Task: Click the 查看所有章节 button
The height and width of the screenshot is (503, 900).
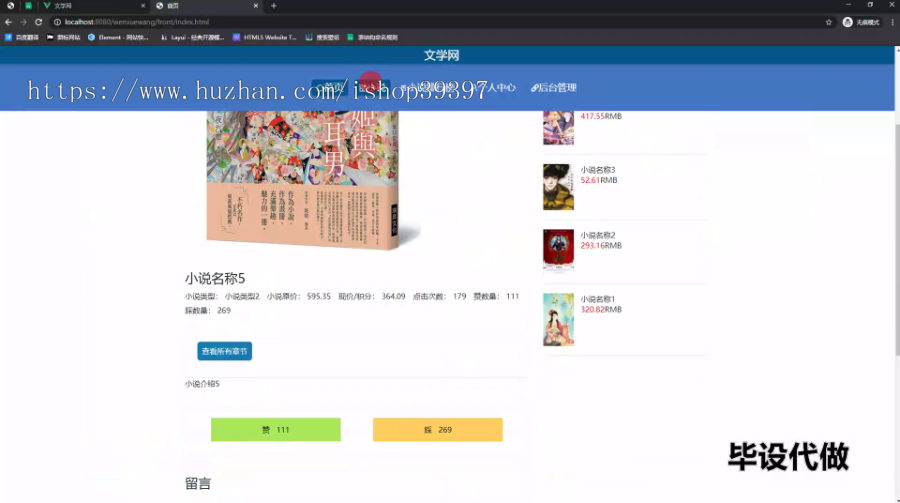Action: pos(224,351)
